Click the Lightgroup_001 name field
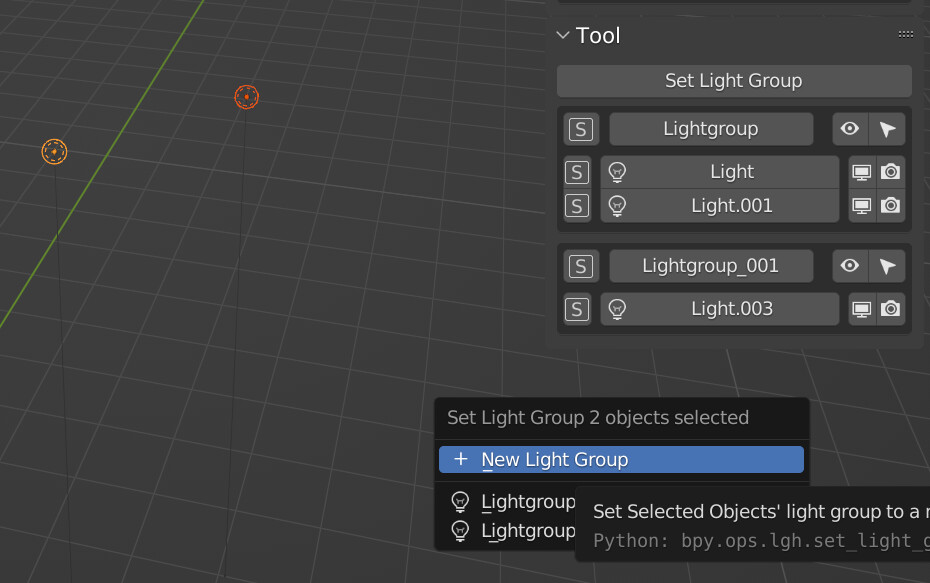930x583 pixels. click(x=710, y=266)
